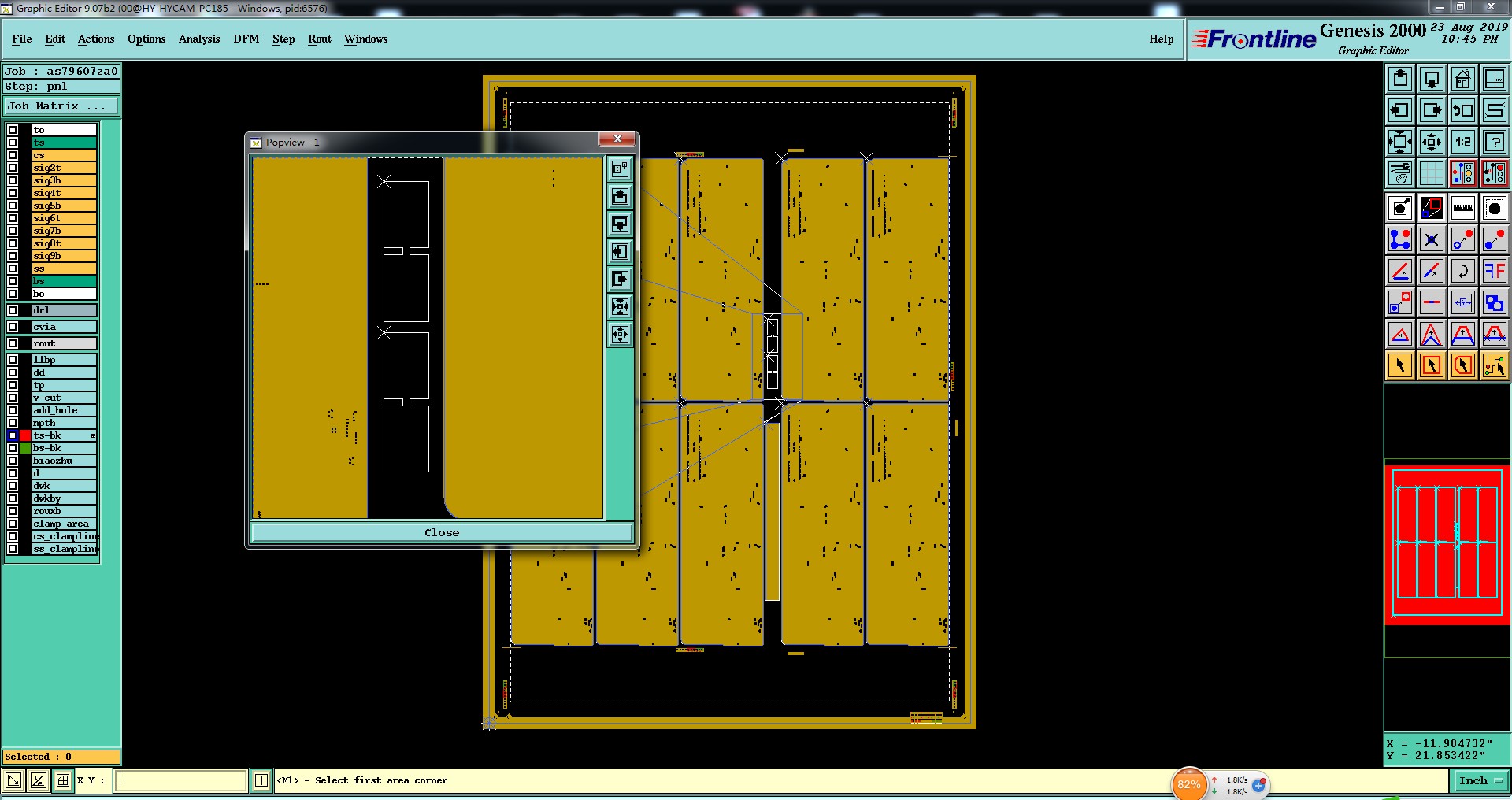Click the pan left icon in main toolbar
Viewport: 1512px width, 800px height.
(1400, 110)
